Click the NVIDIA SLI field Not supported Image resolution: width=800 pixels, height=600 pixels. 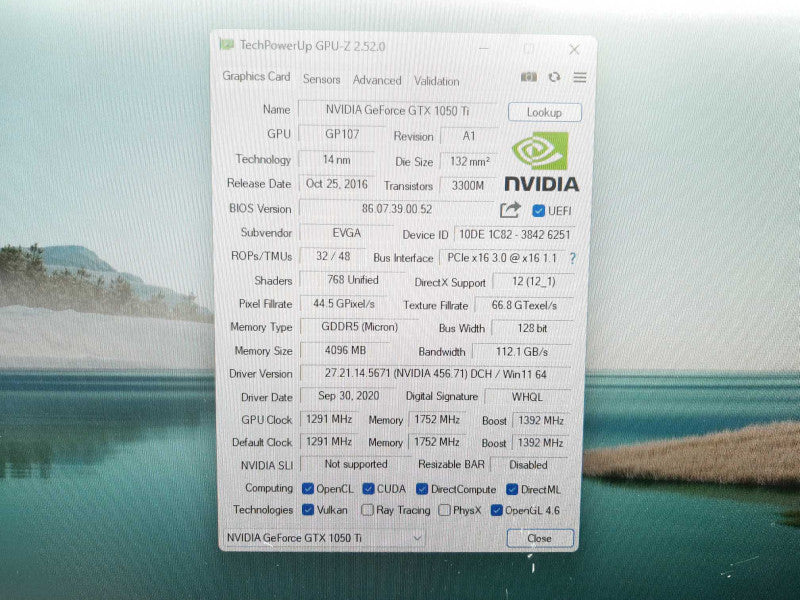pos(356,464)
